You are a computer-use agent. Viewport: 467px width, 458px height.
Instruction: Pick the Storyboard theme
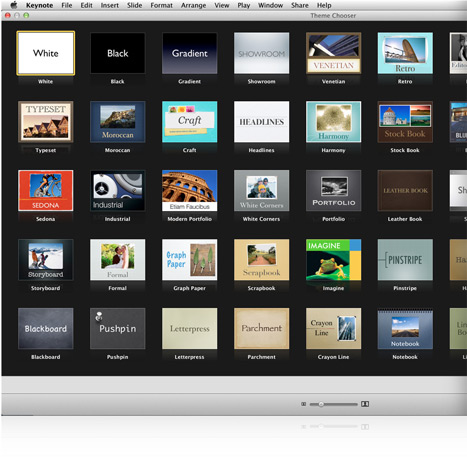[46, 260]
